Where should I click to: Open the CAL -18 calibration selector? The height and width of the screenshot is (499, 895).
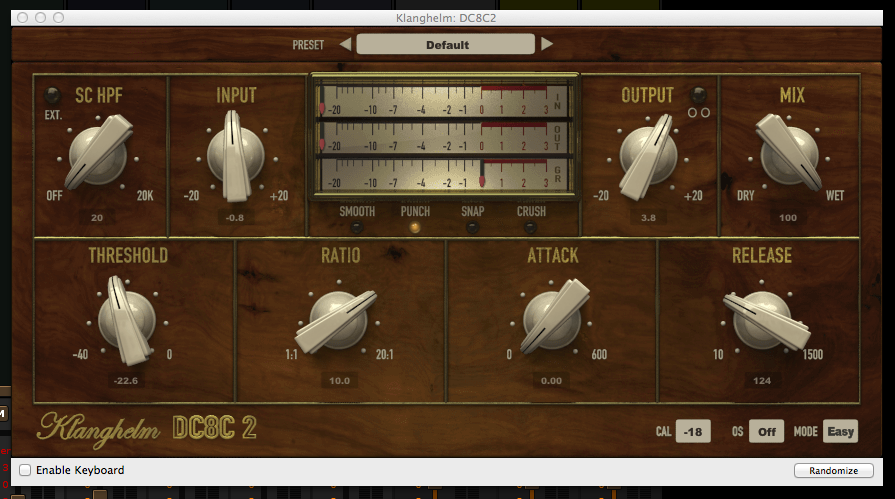coord(692,431)
